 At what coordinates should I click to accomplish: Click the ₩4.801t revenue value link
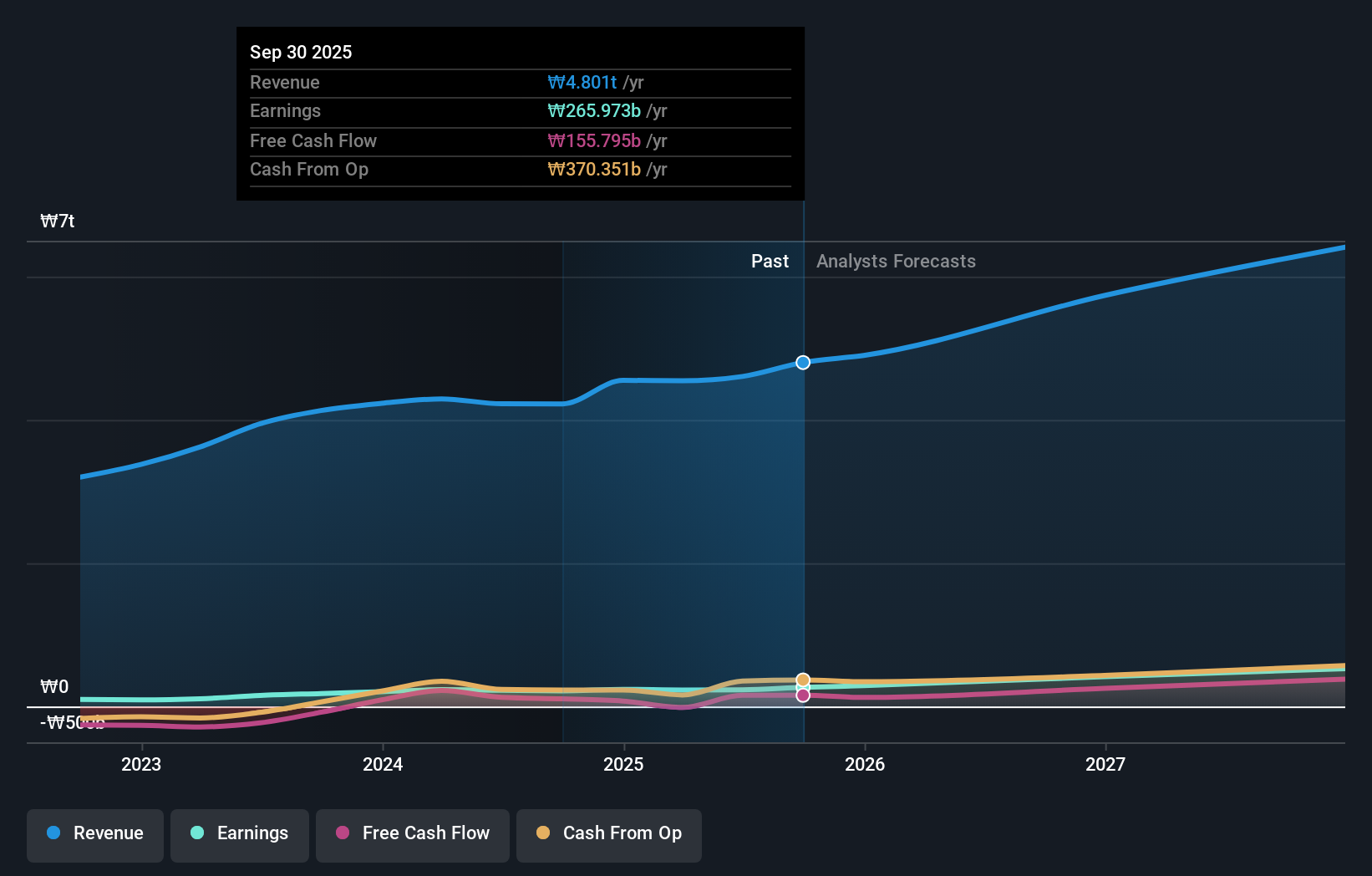583,83
